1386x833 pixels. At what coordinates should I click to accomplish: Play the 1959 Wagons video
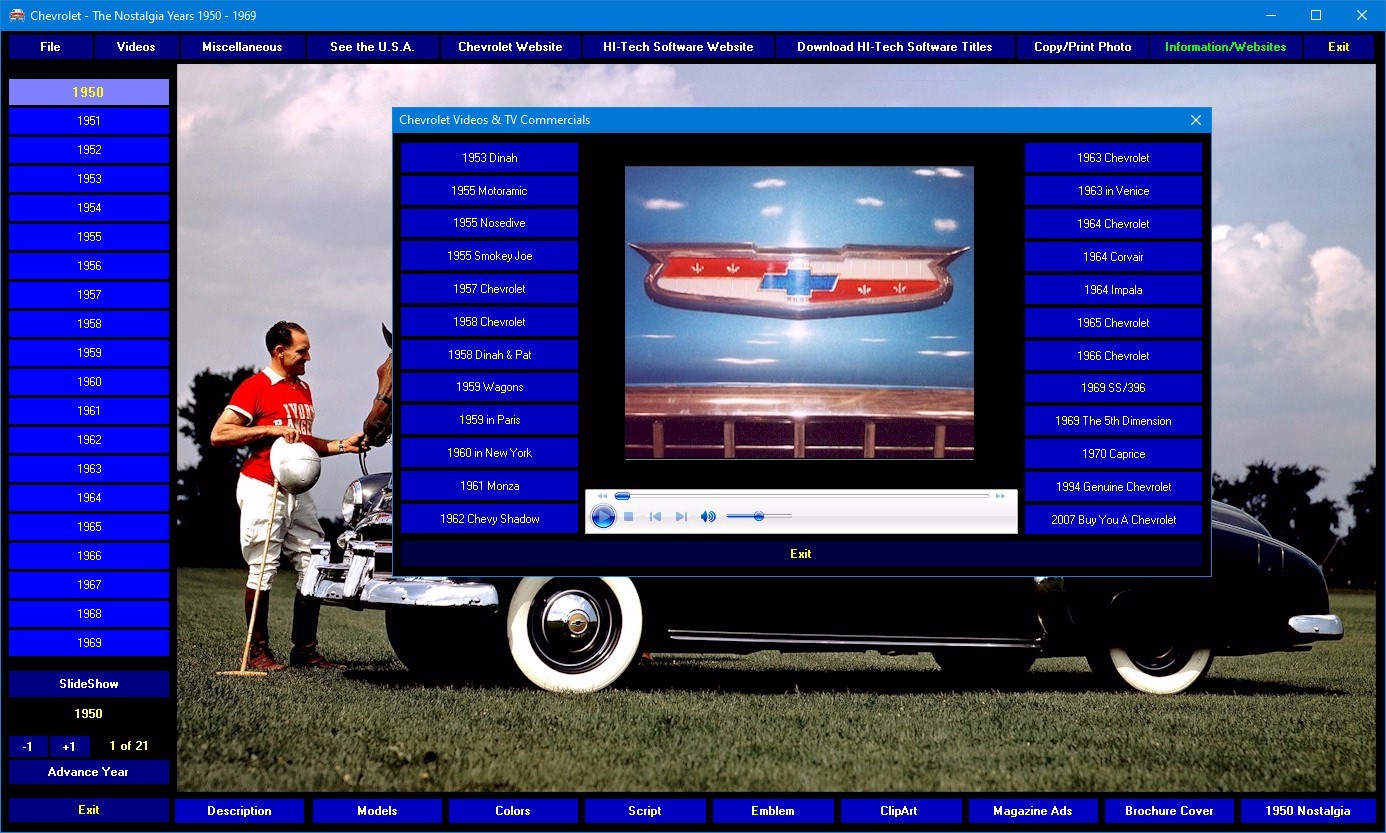coord(489,387)
